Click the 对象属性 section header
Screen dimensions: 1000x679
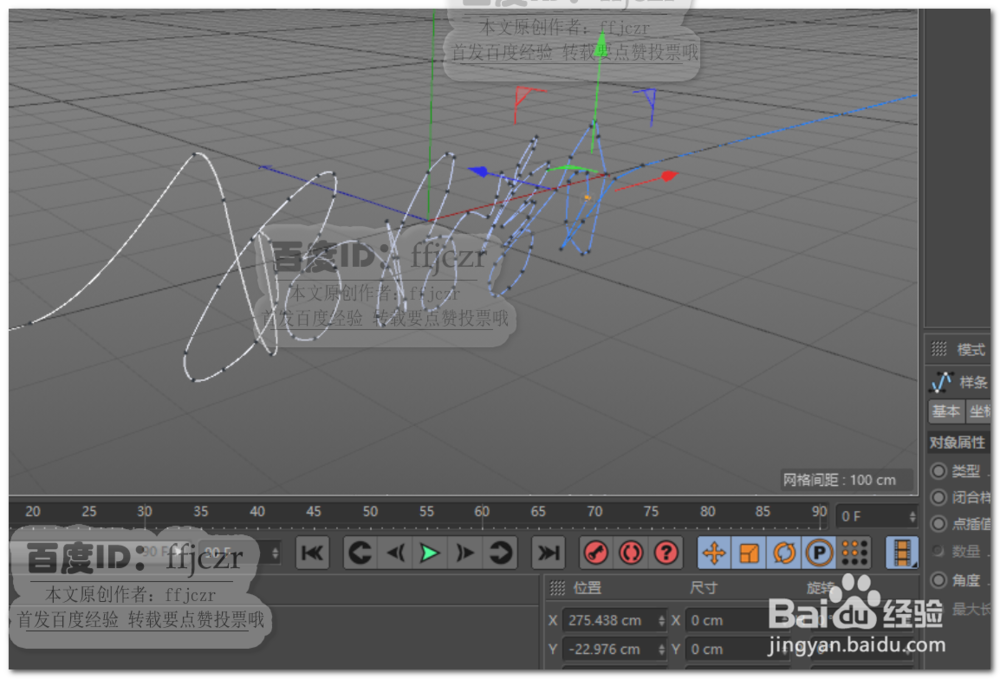(957, 442)
